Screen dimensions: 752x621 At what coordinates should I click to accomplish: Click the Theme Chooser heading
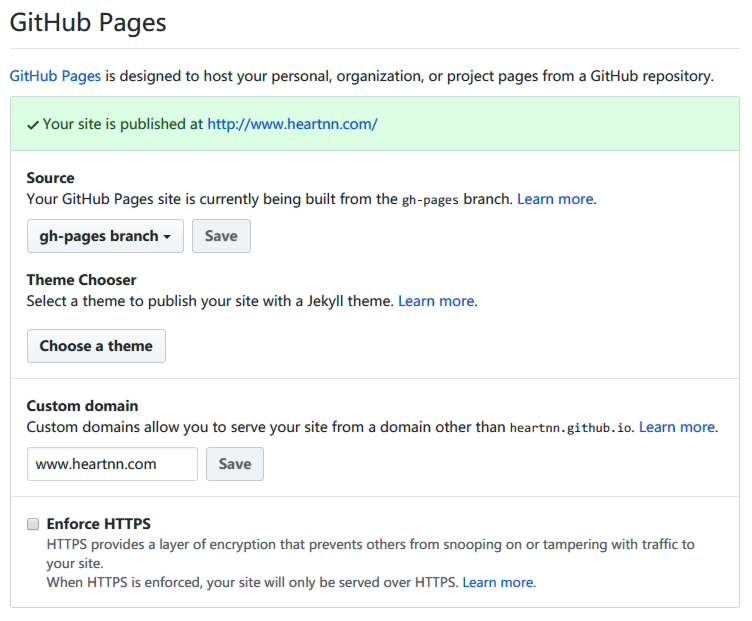(81, 280)
